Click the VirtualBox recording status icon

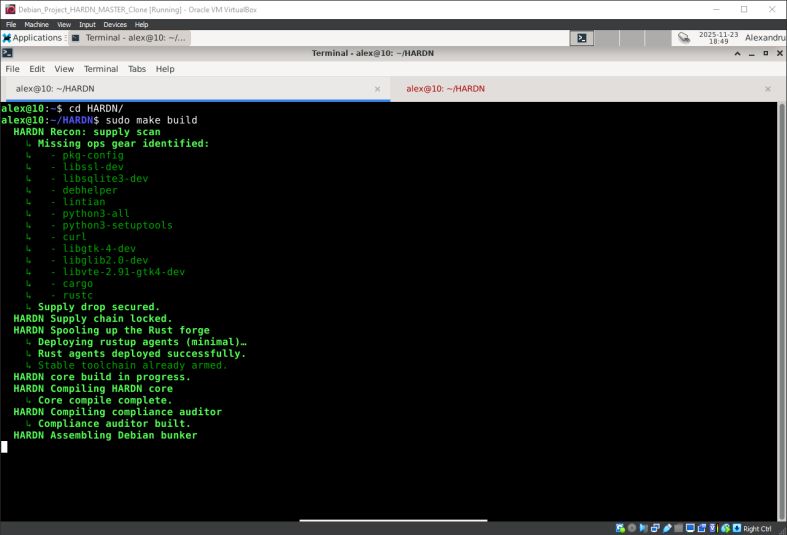click(702, 528)
